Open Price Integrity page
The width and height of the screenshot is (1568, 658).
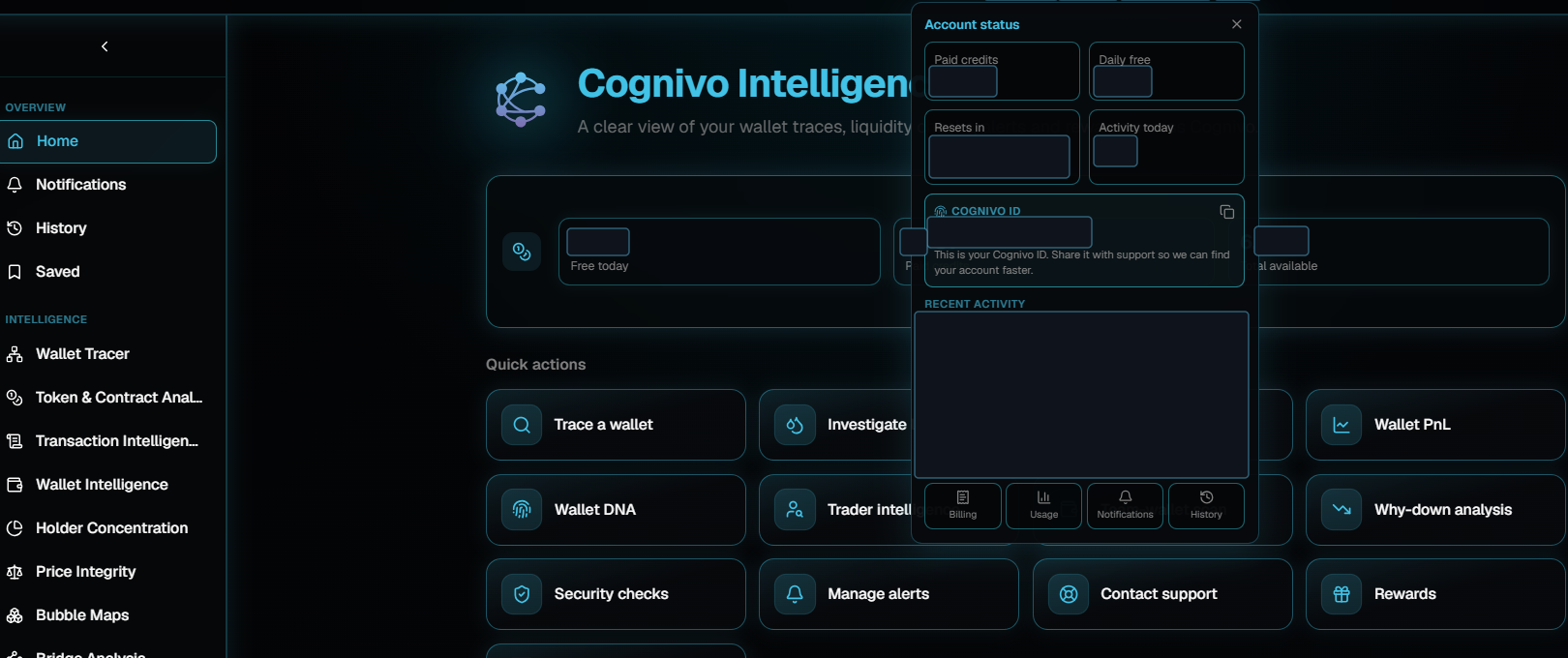tap(107, 572)
